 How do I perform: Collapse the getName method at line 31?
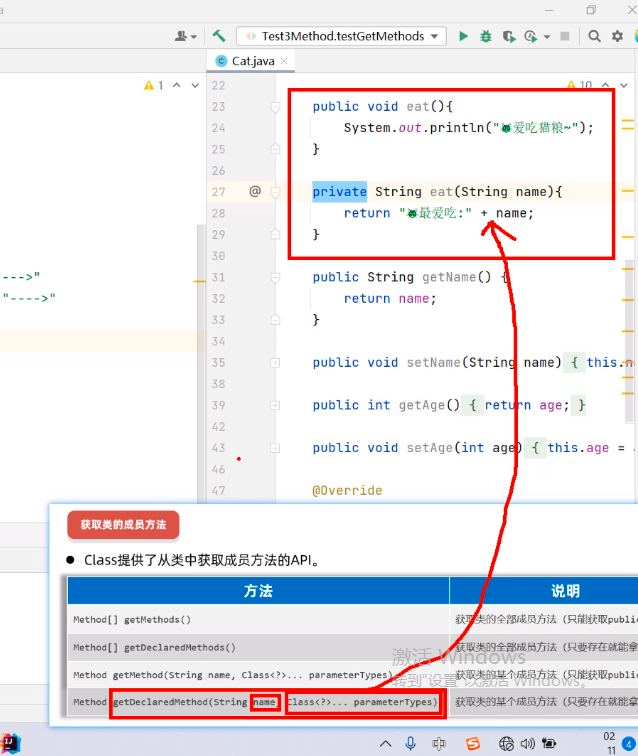coord(275,278)
